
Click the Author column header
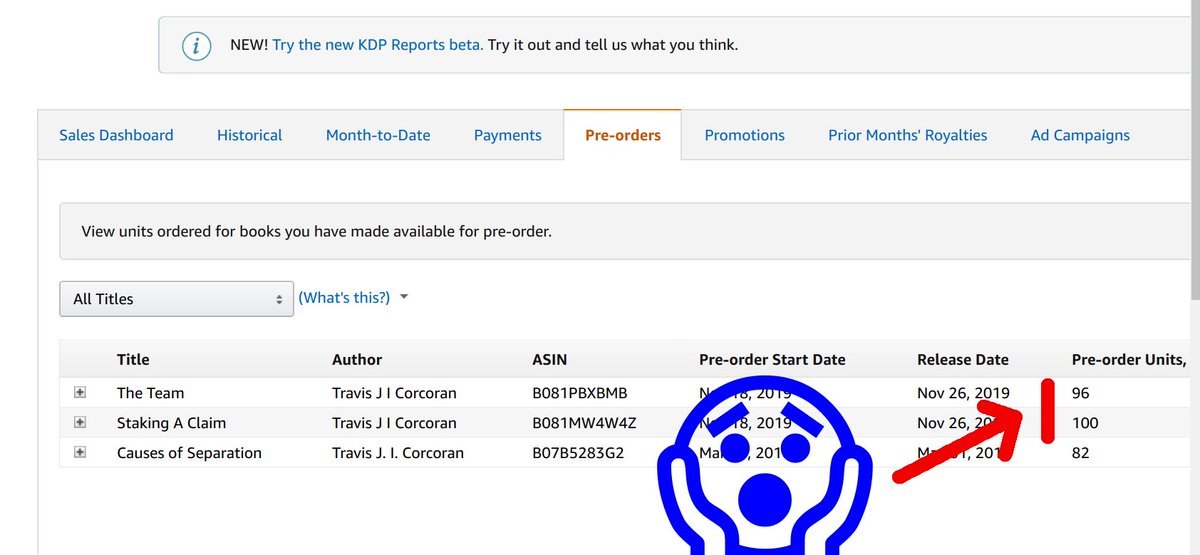click(x=357, y=359)
